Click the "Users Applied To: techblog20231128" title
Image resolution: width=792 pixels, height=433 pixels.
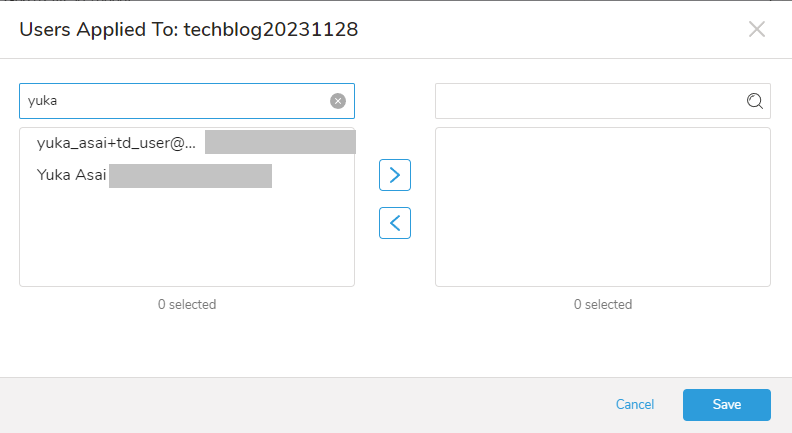pyautogui.click(x=188, y=30)
